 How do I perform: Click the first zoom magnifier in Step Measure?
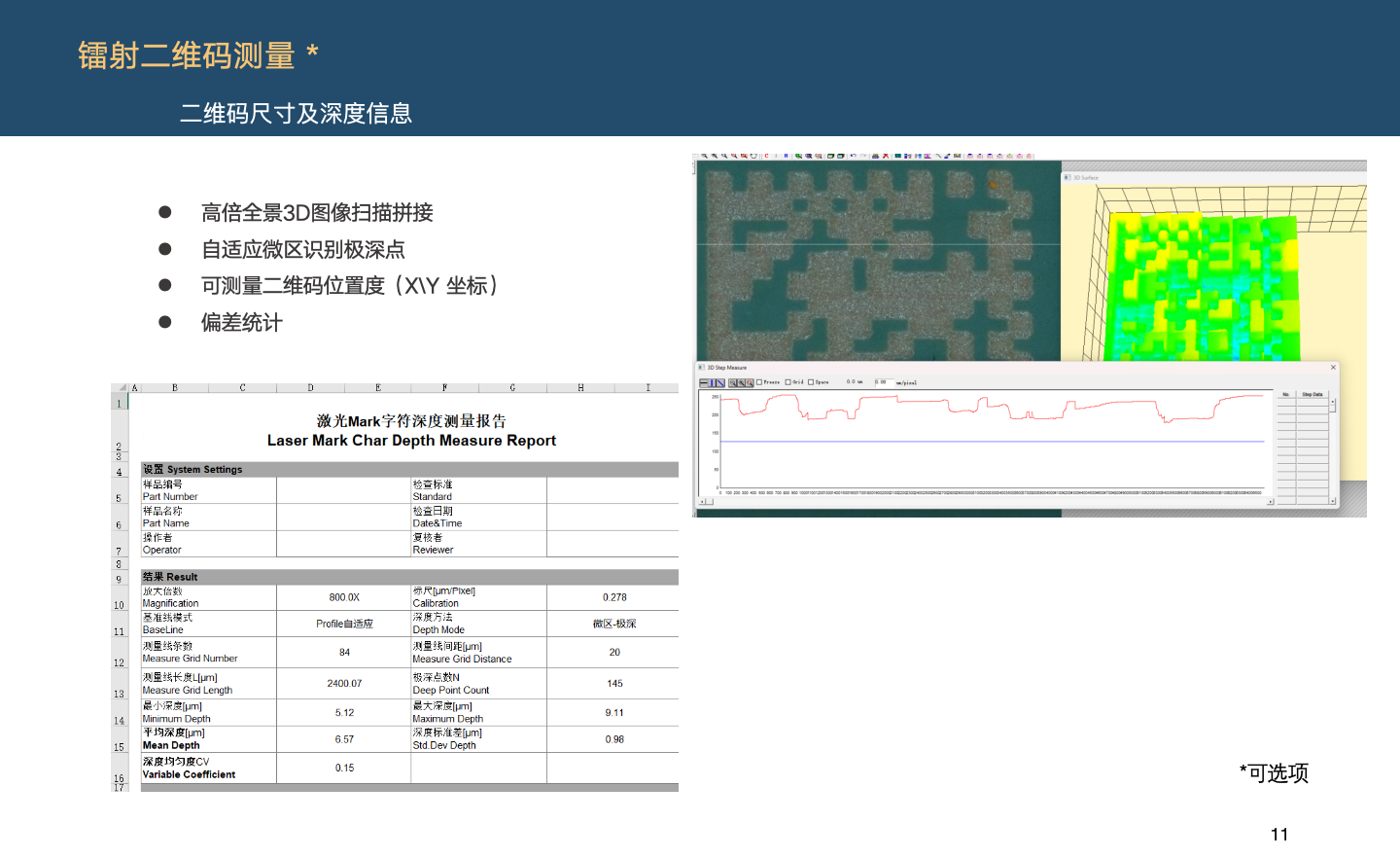[733, 383]
